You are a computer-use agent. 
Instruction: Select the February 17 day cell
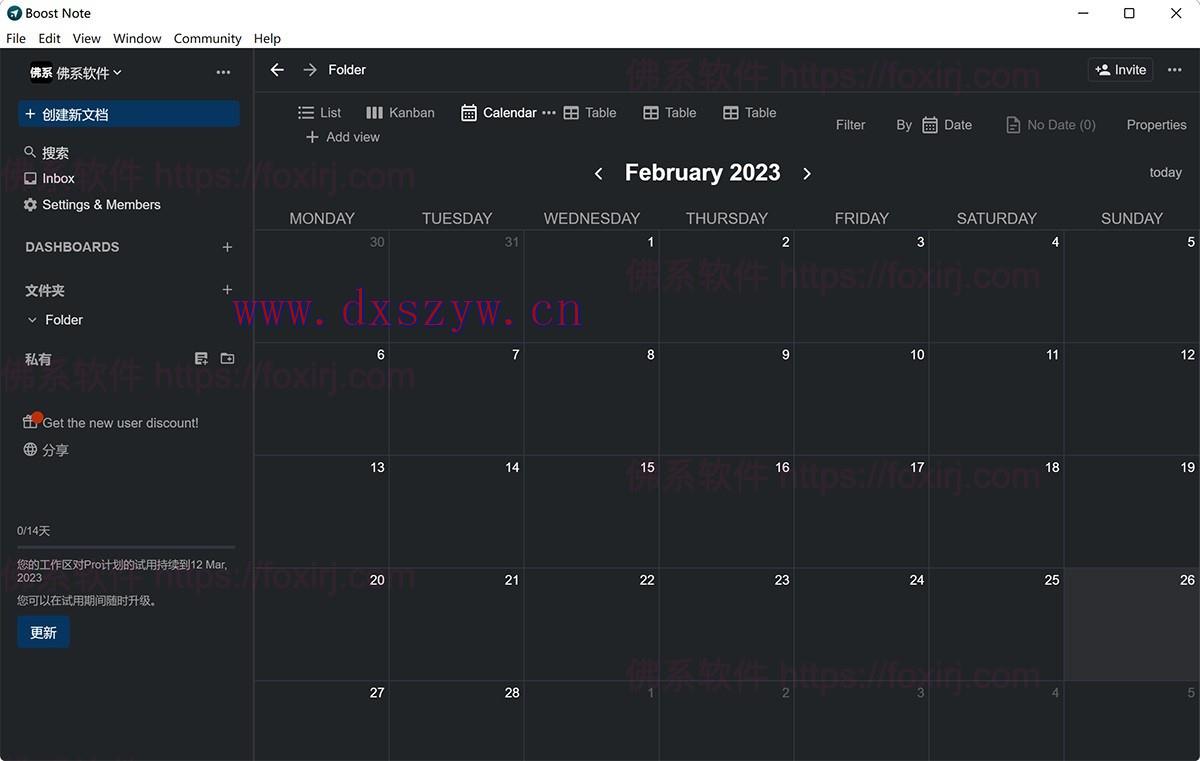[x=862, y=512]
